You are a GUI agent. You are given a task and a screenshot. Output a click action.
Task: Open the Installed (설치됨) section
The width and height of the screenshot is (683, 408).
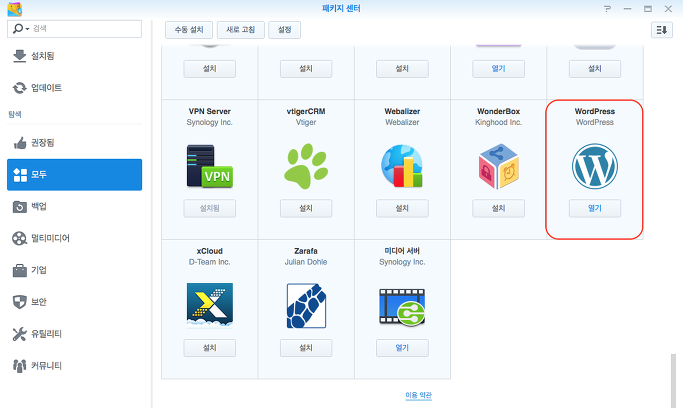[74, 56]
